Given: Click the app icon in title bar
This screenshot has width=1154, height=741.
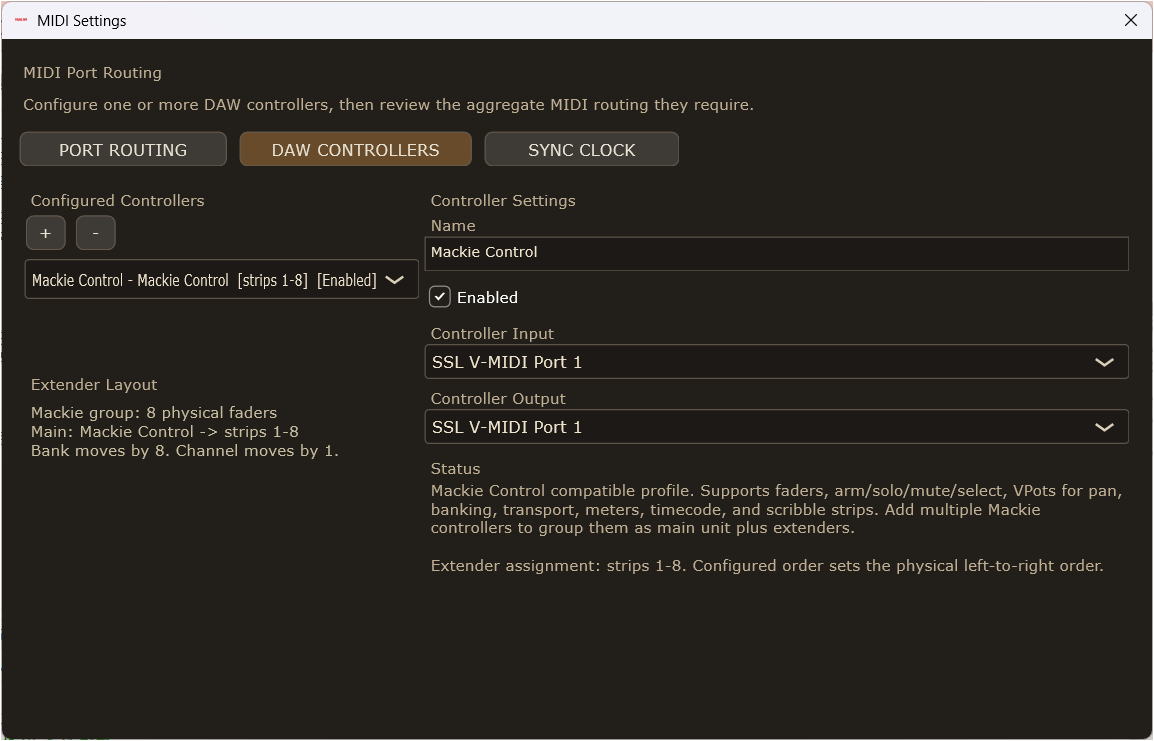Looking at the screenshot, I should [21, 21].
